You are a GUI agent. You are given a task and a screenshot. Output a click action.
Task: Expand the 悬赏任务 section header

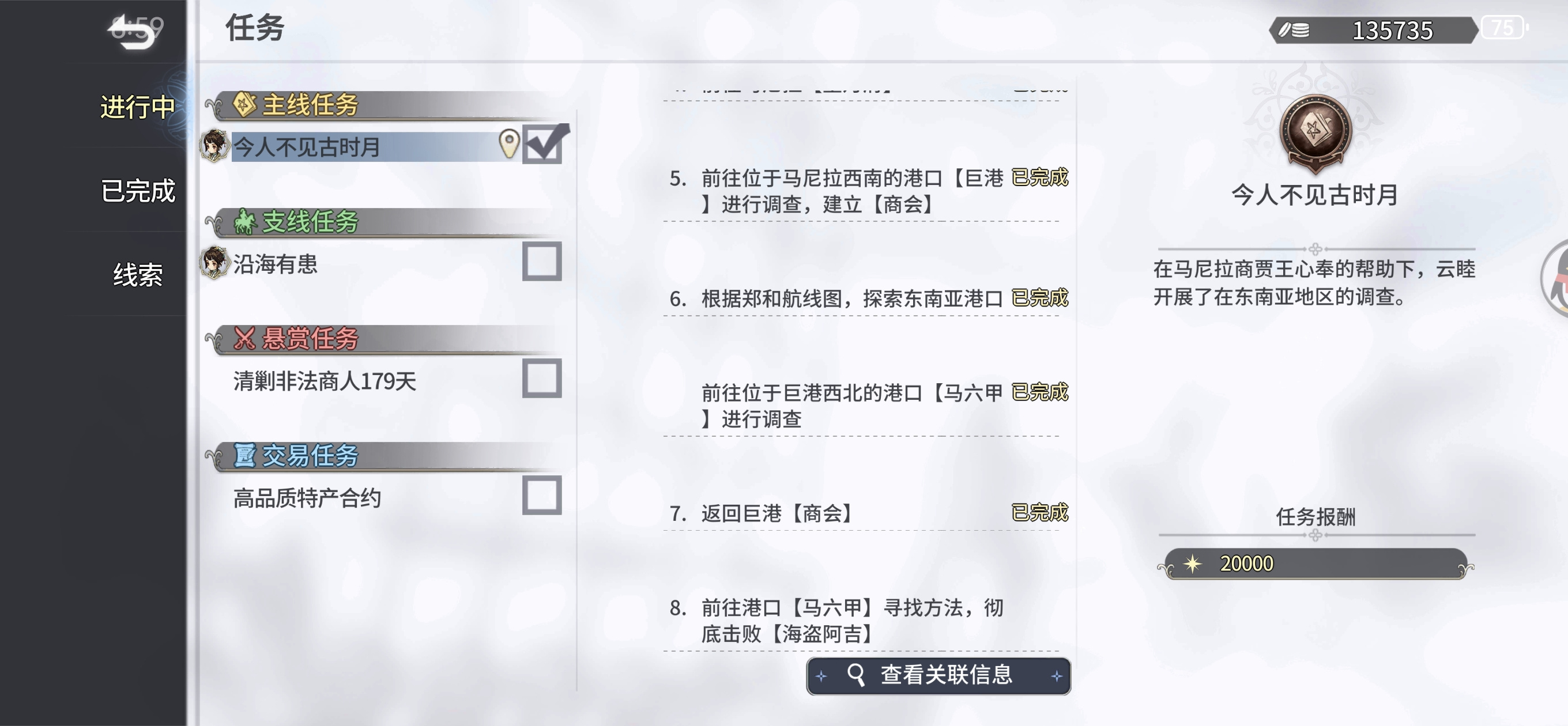(383, 339)
